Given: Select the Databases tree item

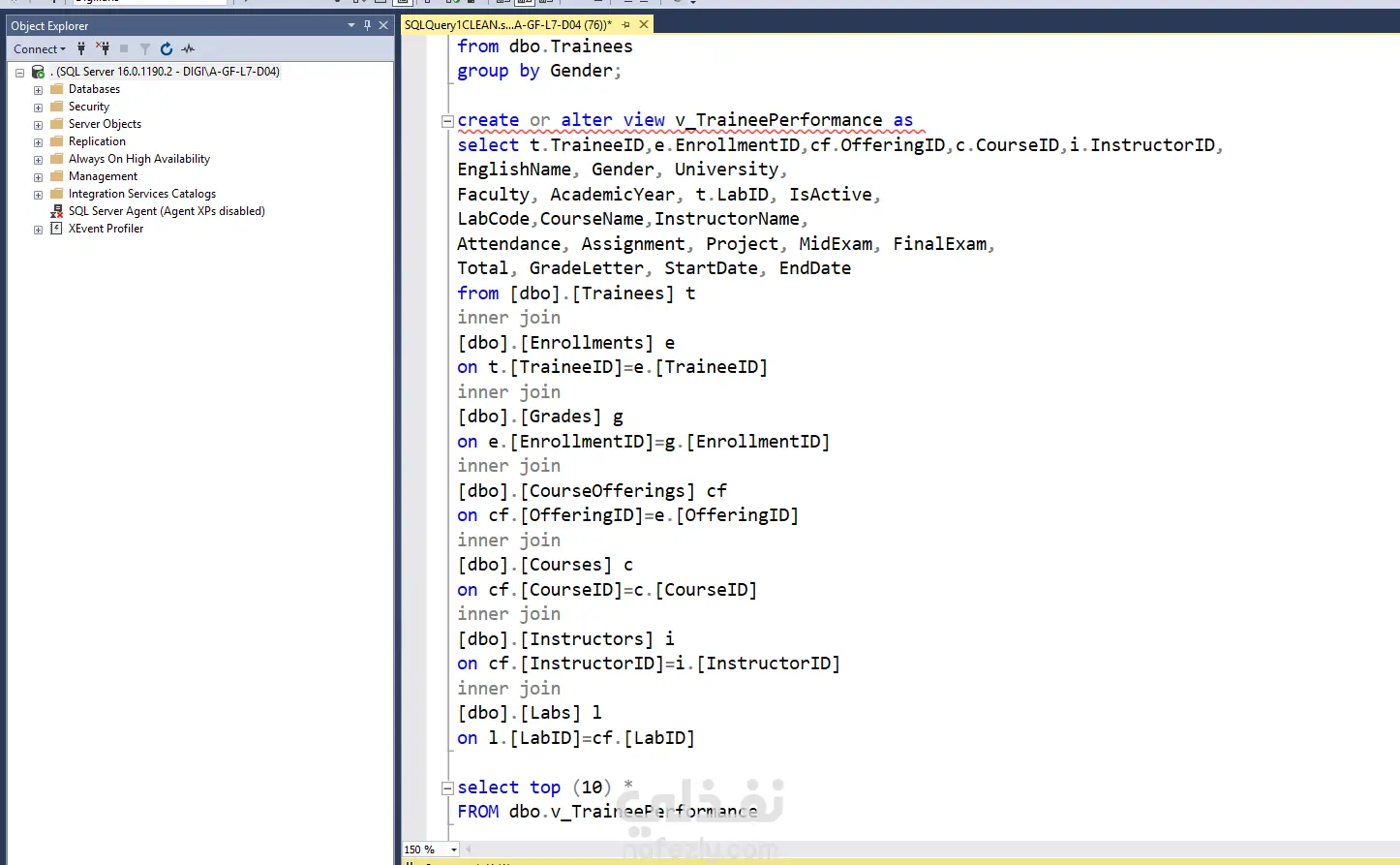Looking at the screenshot, I should coord(94,89).
